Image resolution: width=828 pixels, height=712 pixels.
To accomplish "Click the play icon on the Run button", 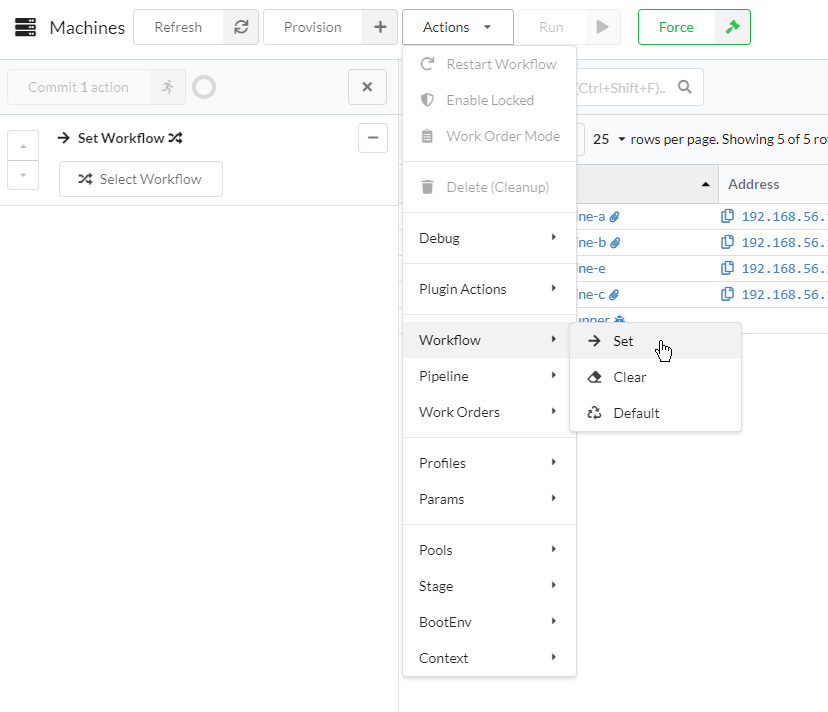I will 600,27.
